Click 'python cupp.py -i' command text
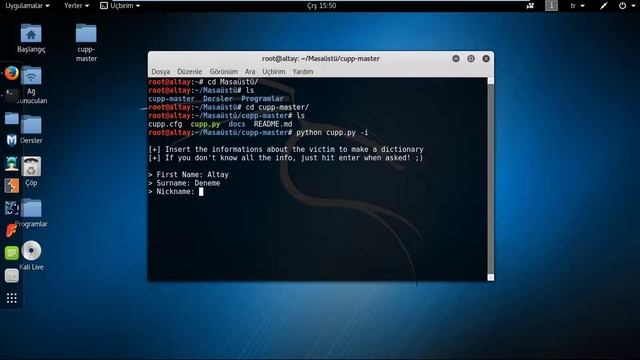Screen dimensions: 640x360 coord(332,133)
